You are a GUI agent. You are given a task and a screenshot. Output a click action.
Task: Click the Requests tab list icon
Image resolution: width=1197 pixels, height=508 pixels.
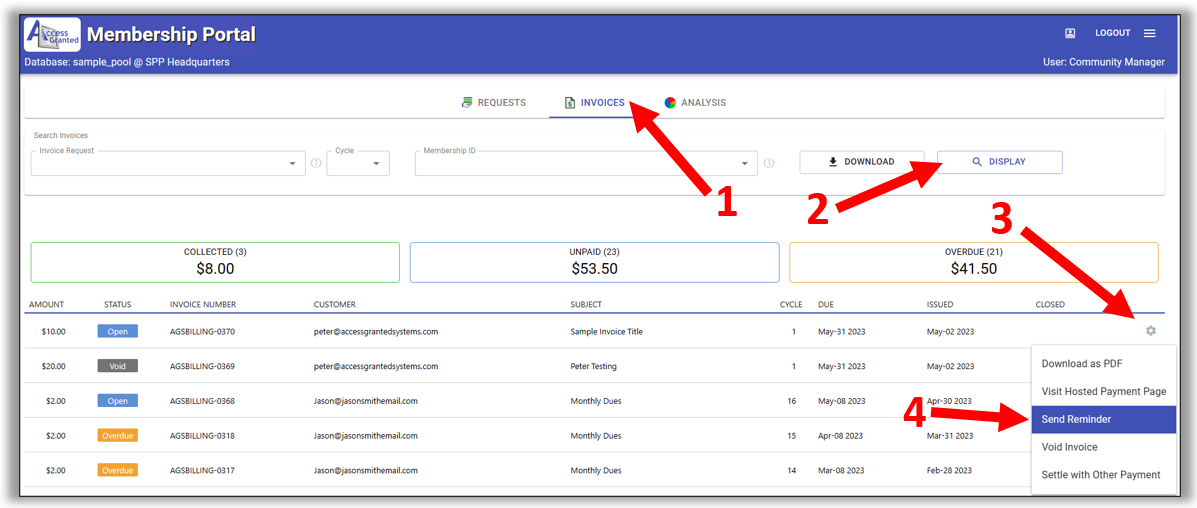tap(467, 103)
